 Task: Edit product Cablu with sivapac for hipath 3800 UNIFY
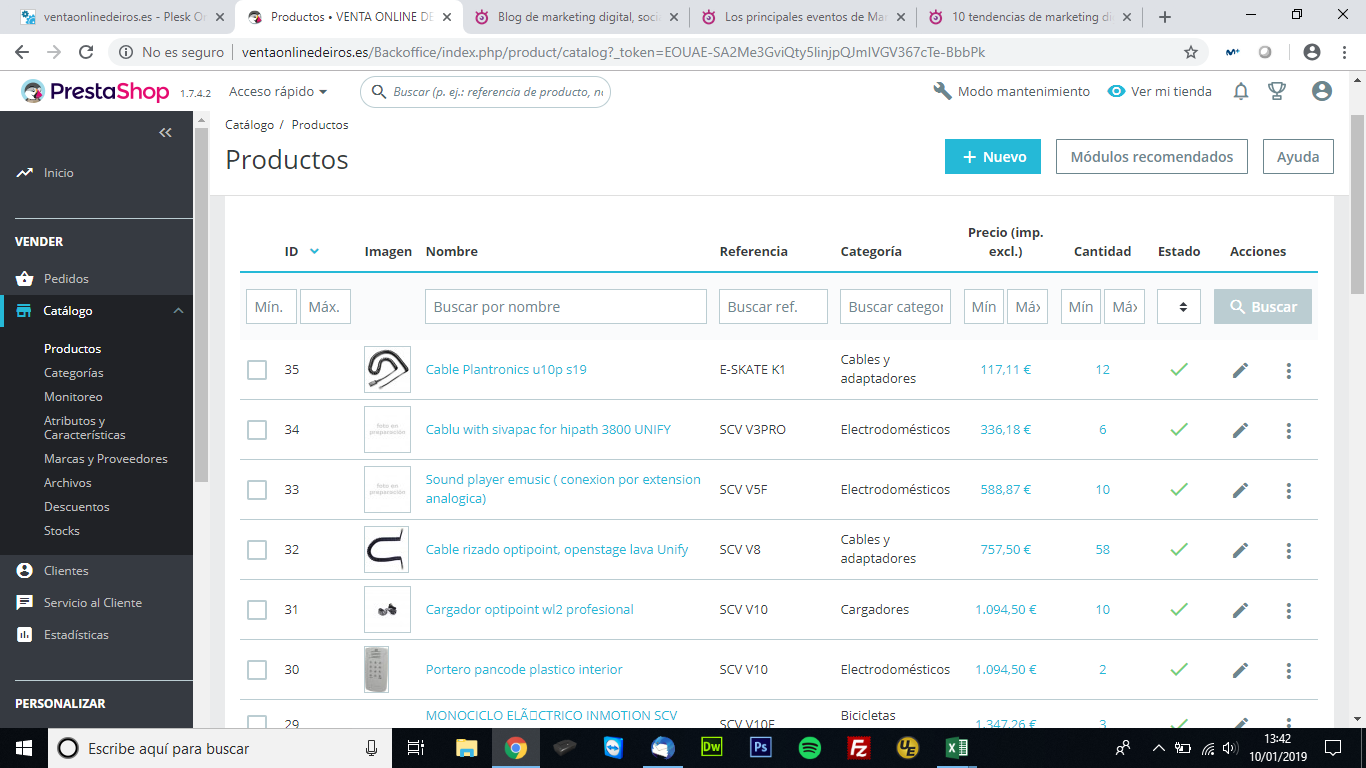1240,430
